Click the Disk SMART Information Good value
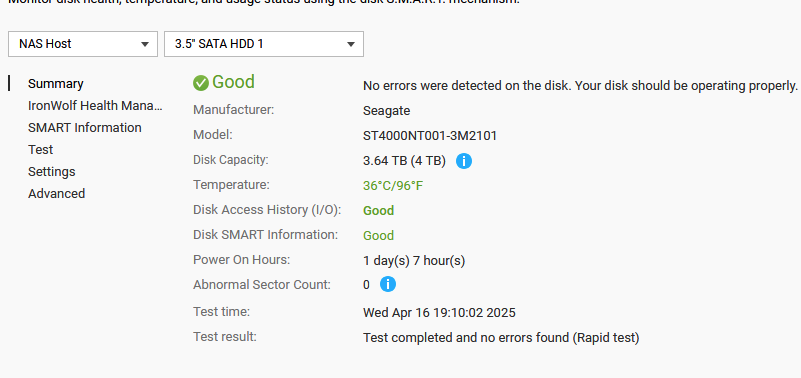801x378 pixels. [379, 235]
